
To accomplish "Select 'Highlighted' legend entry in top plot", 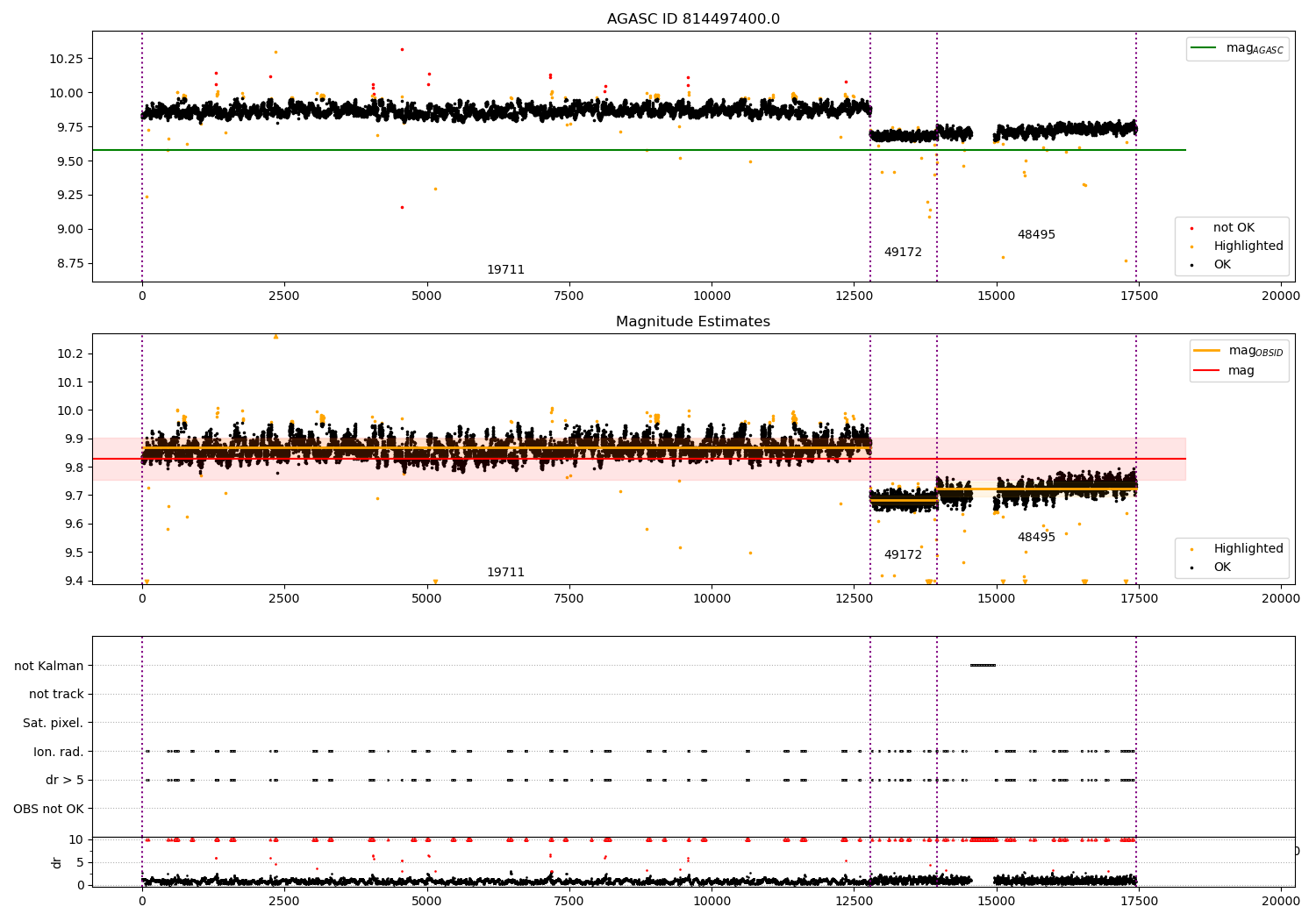I will coord(1248,246).
